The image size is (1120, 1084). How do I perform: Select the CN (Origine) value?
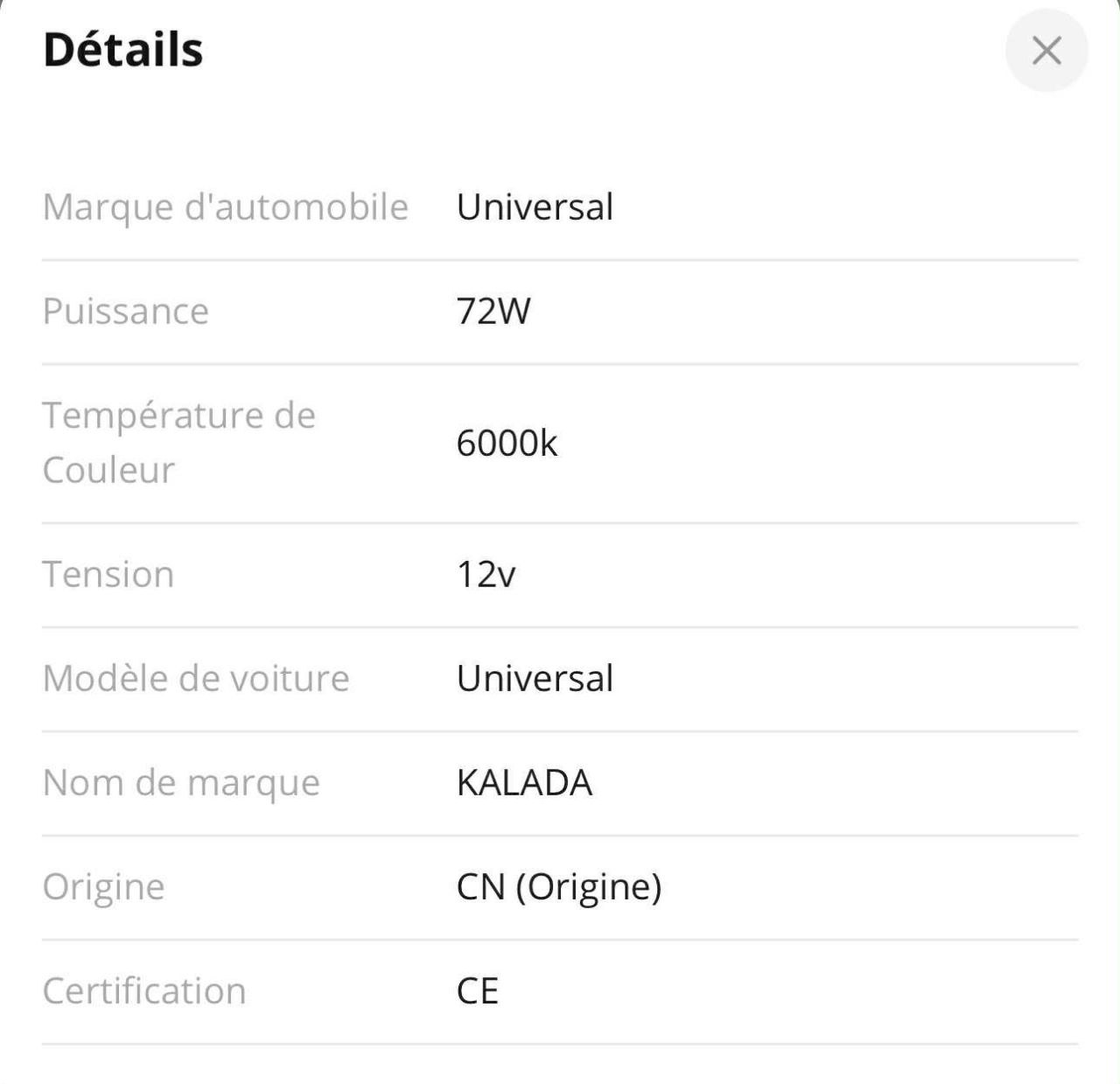(x=559, y=887)
